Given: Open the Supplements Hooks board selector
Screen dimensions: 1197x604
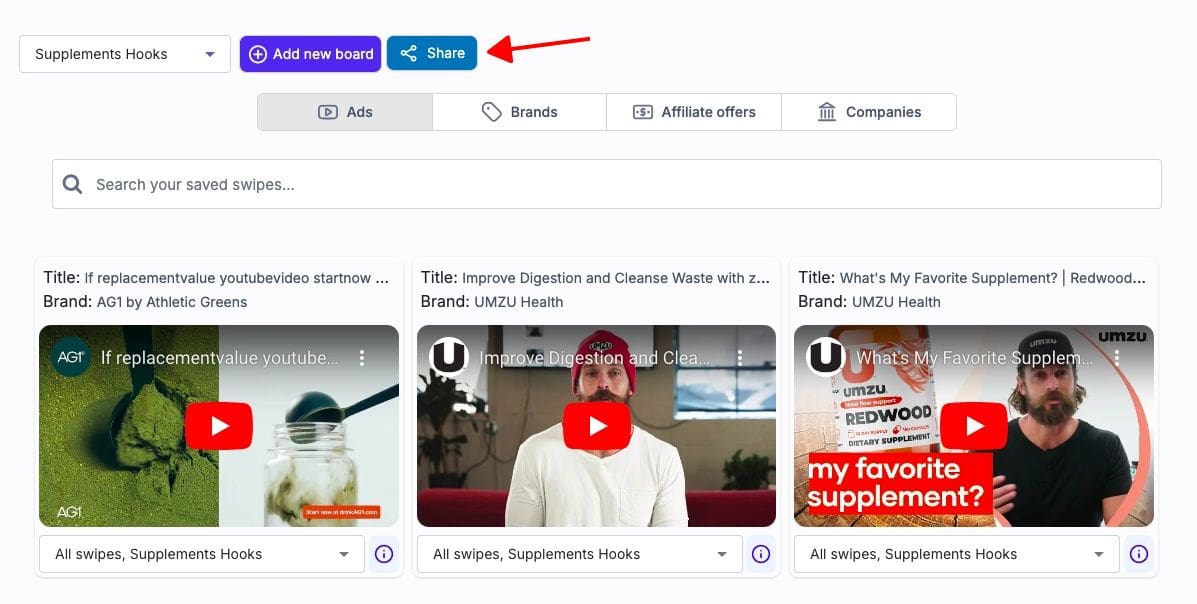Looking at the screenshot, I should click(x=124, y=53).
